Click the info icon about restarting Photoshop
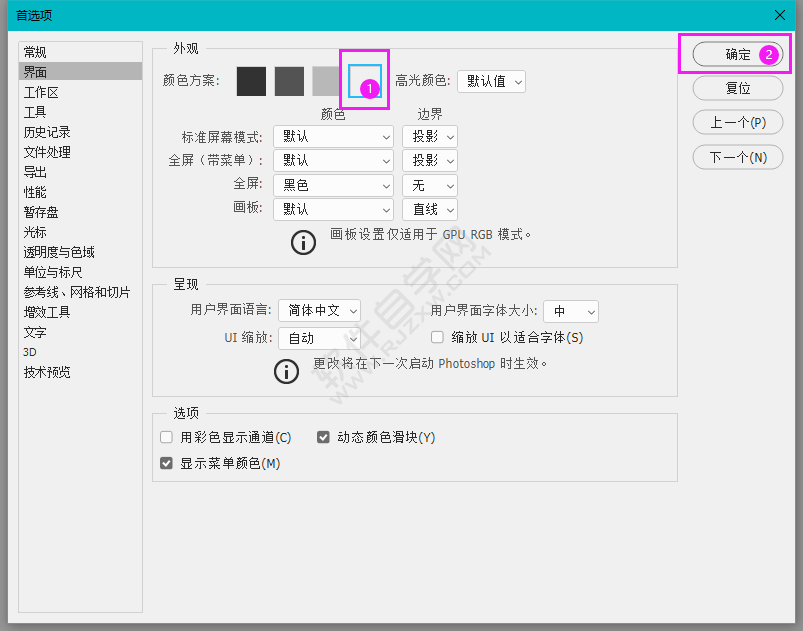The image size is (803, 631). click(x=286, y=371)
